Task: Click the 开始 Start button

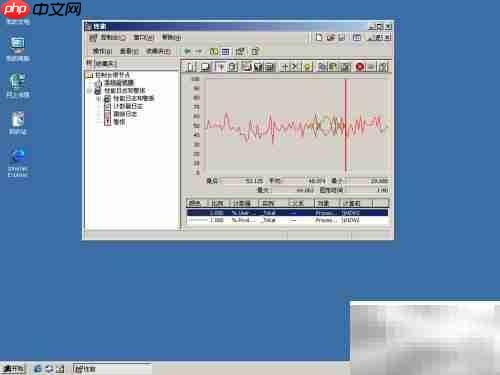Action: point(13,369)
